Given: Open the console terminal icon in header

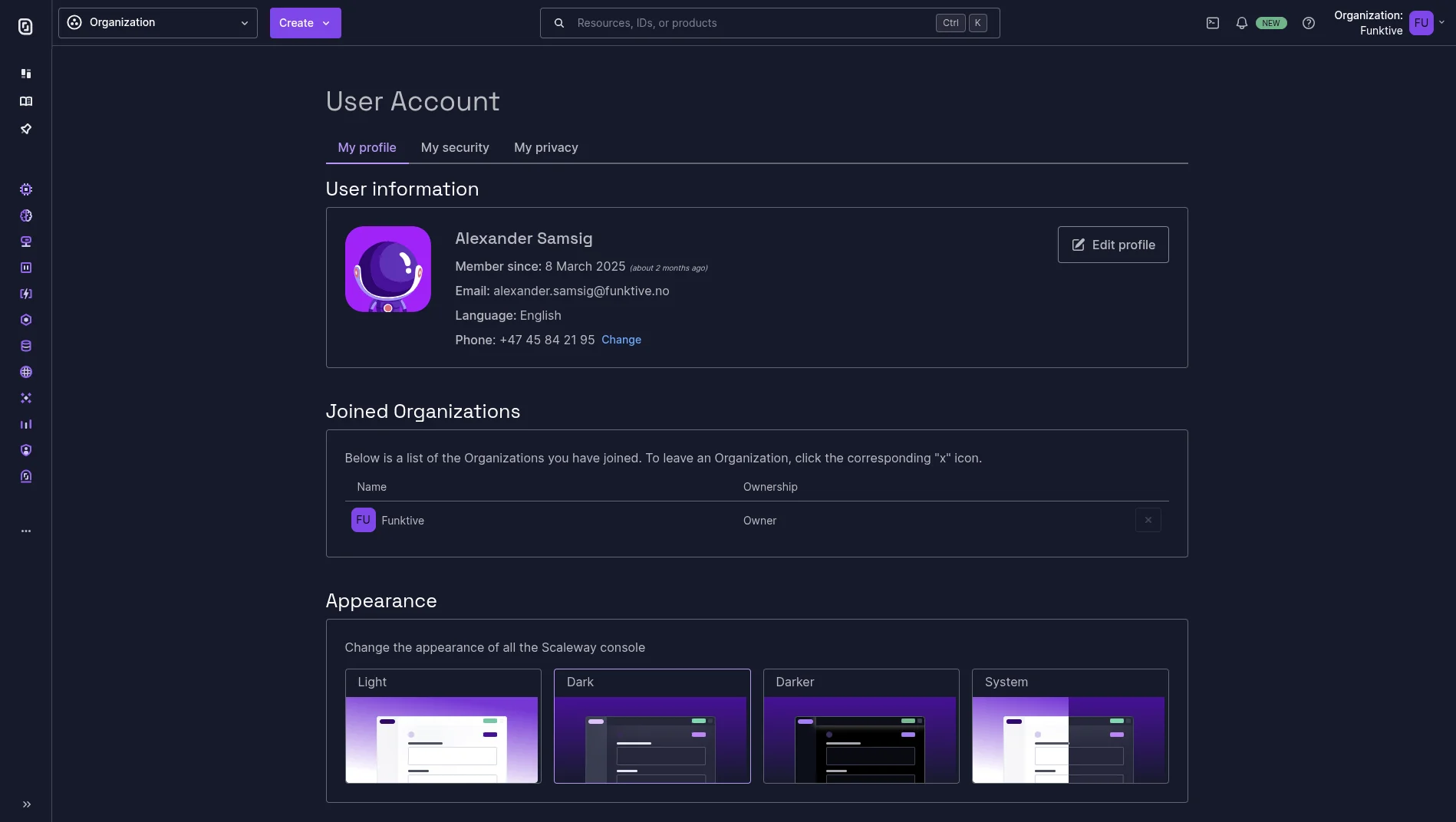Looking at the screenshot, I should (1213, 23).
